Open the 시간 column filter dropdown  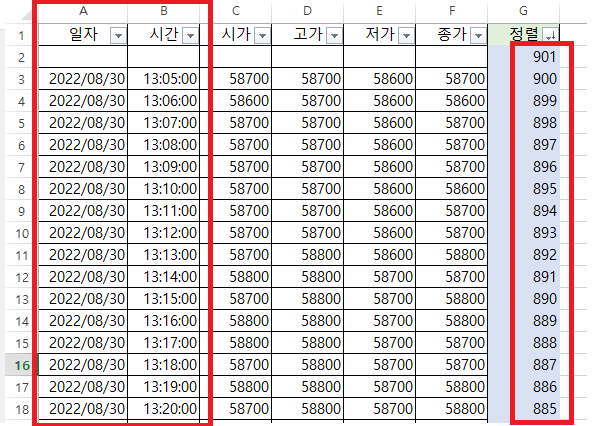190,36
